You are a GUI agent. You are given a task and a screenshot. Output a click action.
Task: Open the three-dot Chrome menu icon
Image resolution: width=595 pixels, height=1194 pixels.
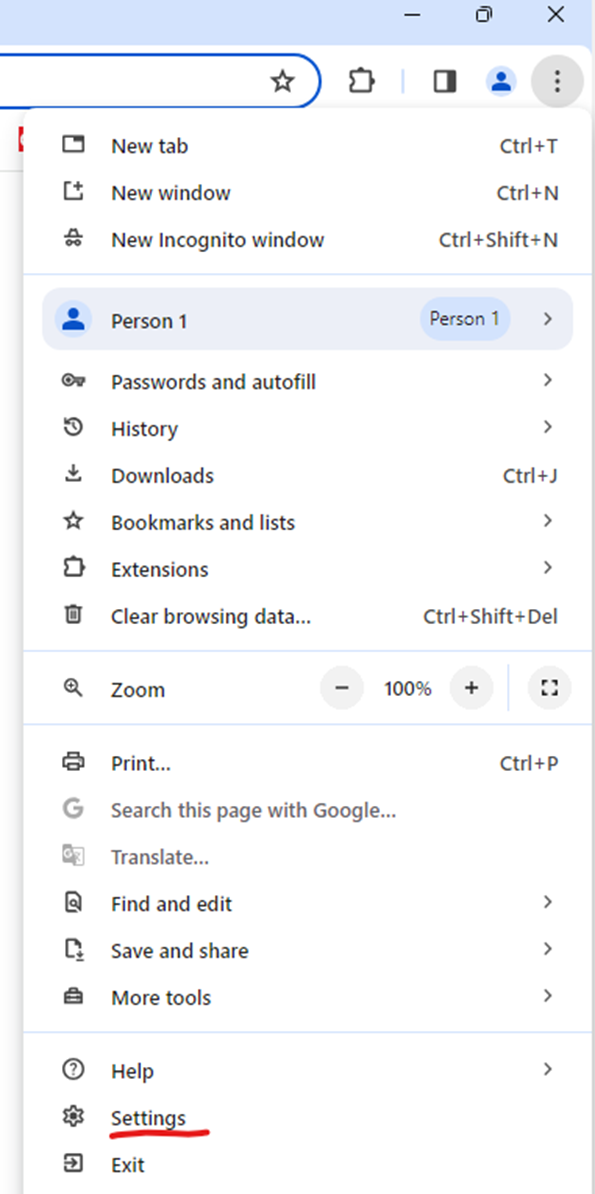(557, 81)
